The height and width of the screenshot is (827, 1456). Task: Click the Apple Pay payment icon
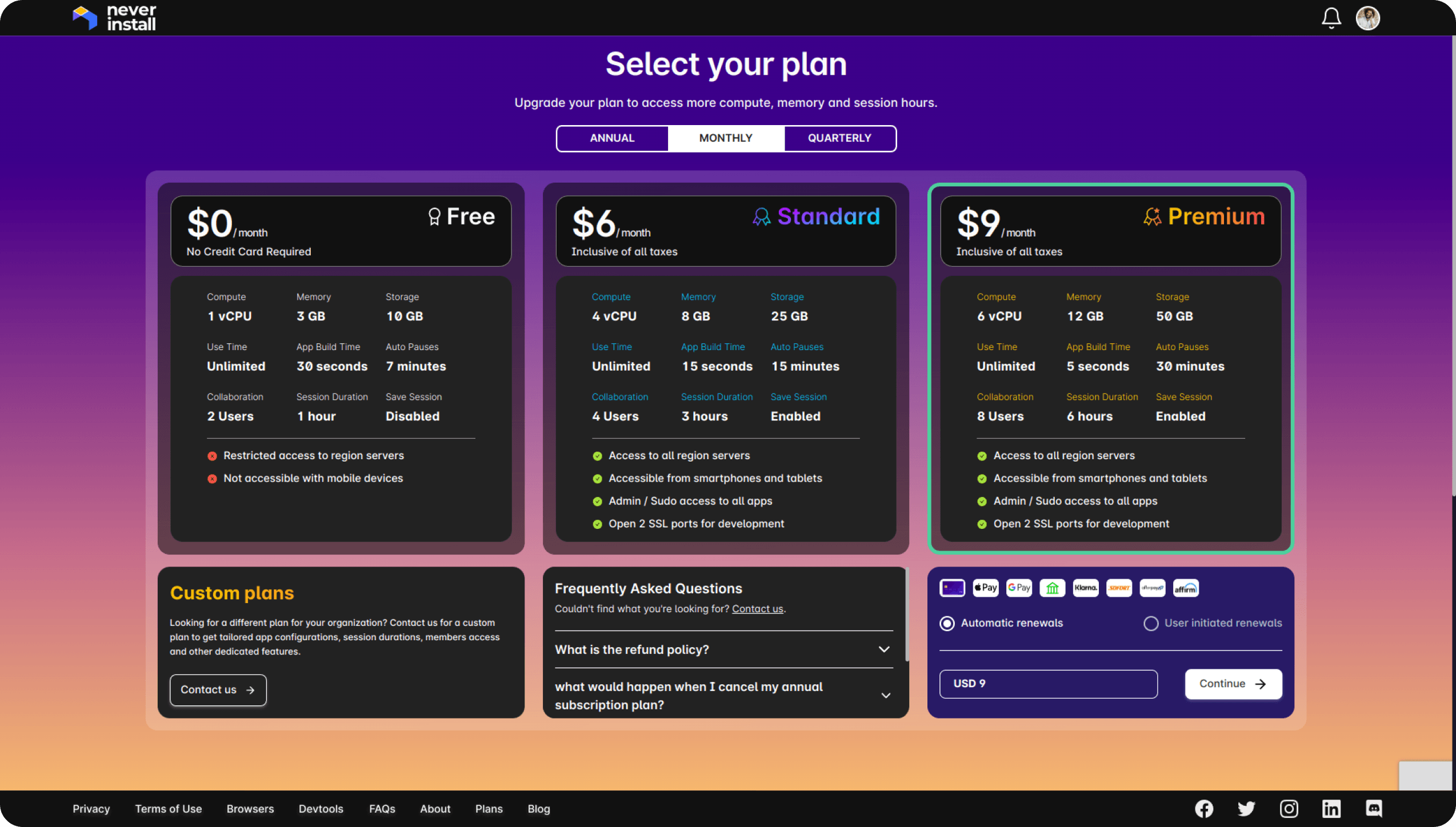pyautogui.click(x=986, y=587)
